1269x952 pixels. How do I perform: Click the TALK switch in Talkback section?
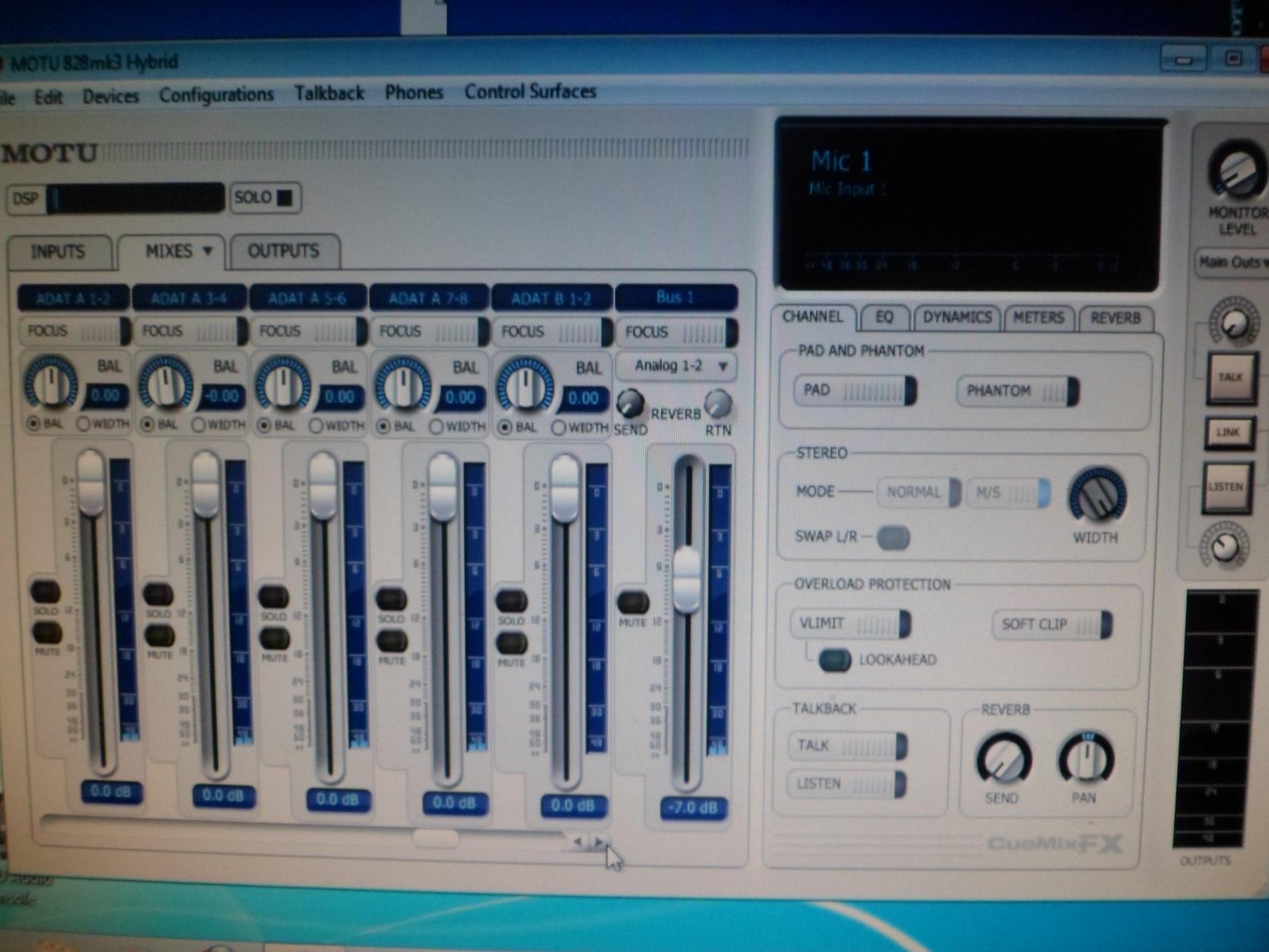point(848,746)
